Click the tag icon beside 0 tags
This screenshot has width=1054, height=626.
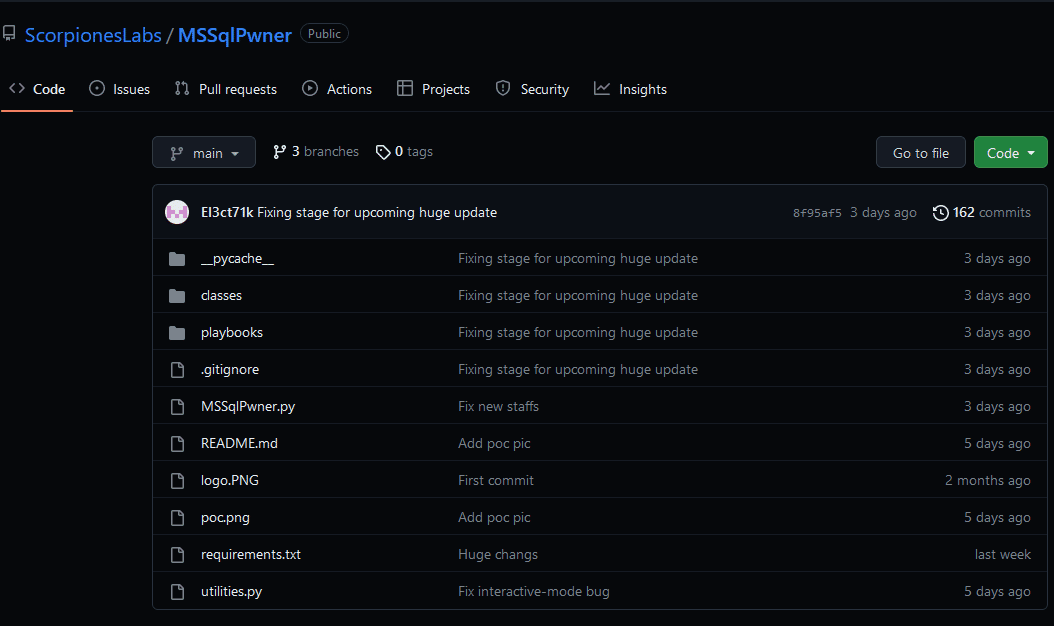[383, 153]
